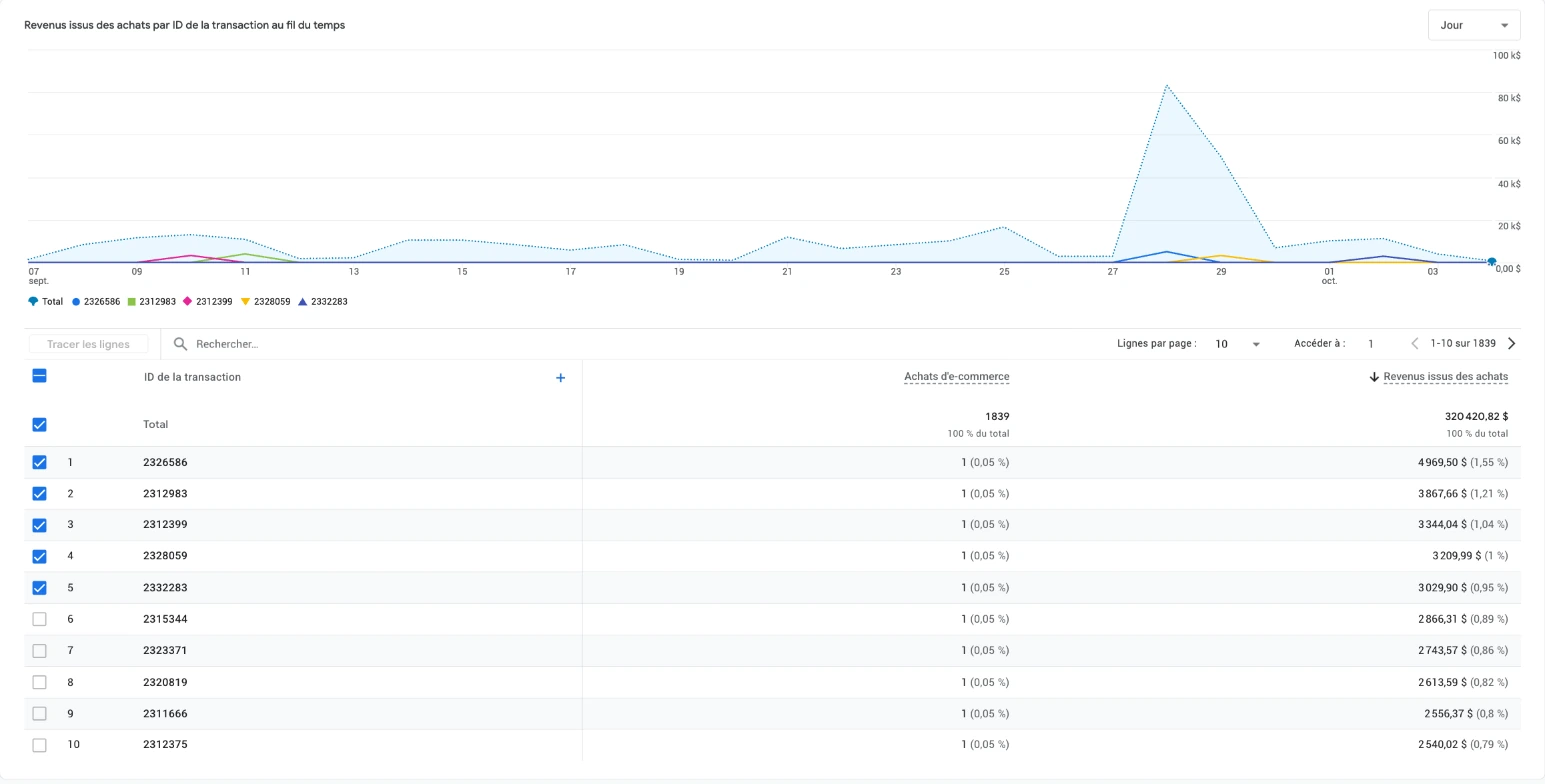
Task: Click the 2328059 yellow triangle legend marker
Action: coord(245,301)
